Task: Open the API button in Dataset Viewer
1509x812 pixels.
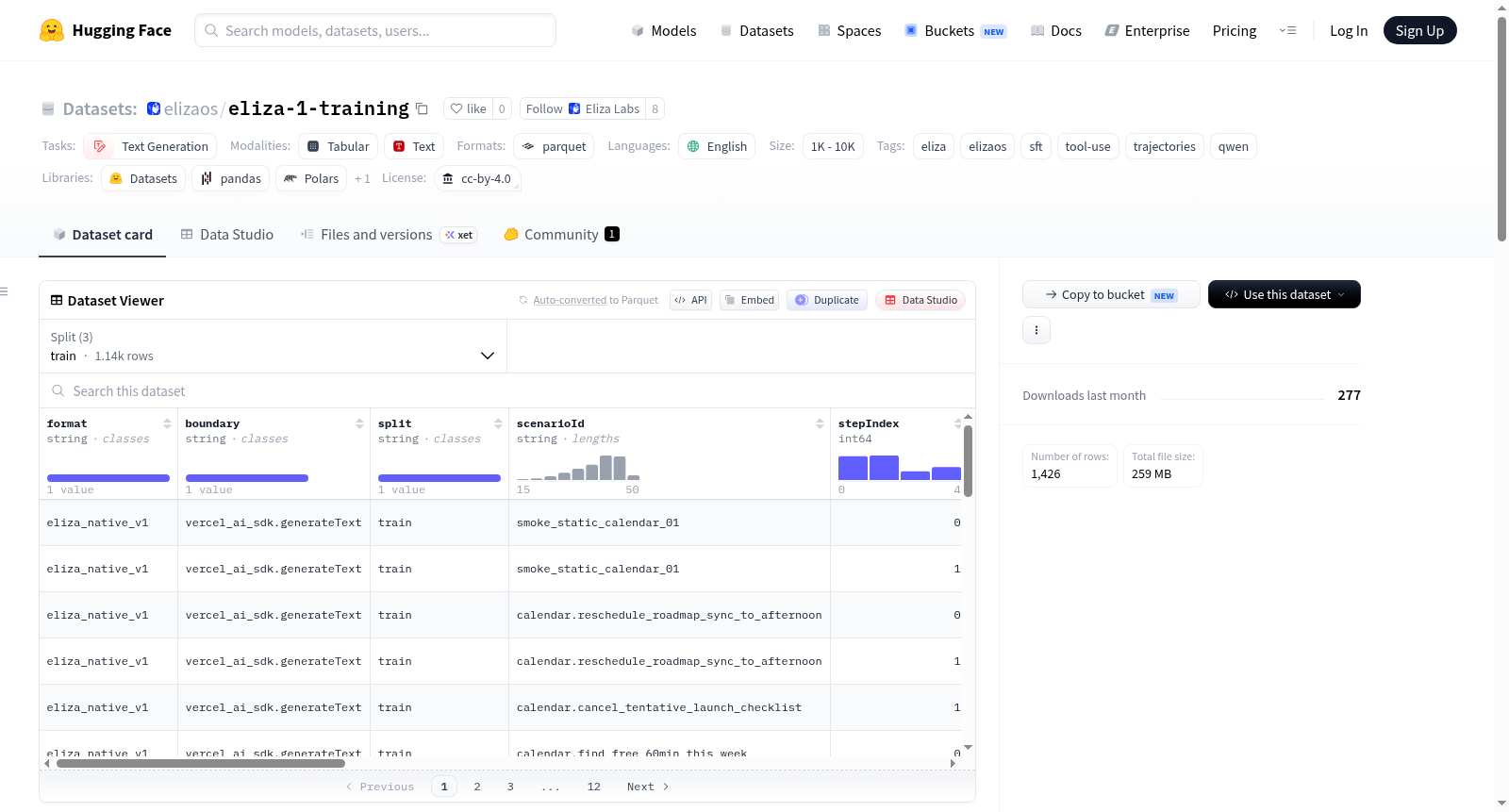Action: (690, 300)
